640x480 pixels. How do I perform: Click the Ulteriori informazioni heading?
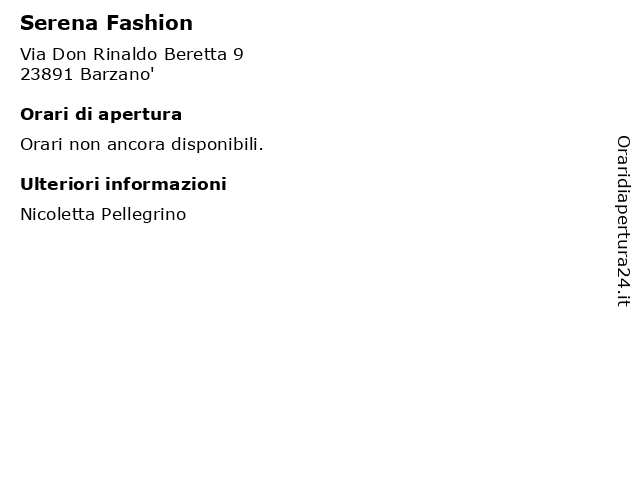(123, 184)
